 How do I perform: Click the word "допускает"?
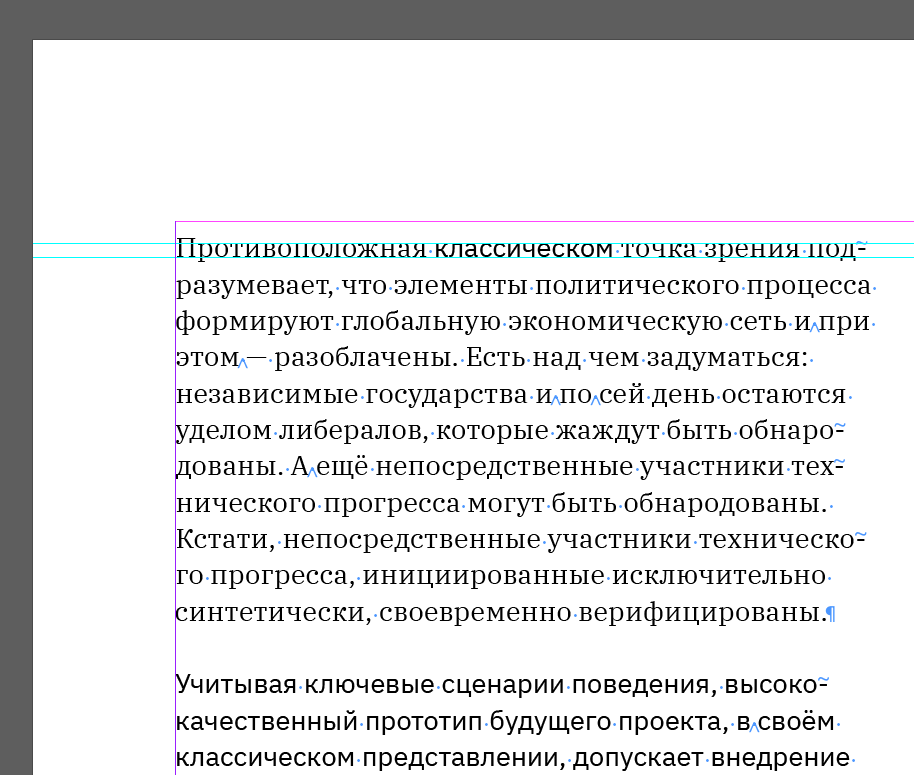coord(638,759)
